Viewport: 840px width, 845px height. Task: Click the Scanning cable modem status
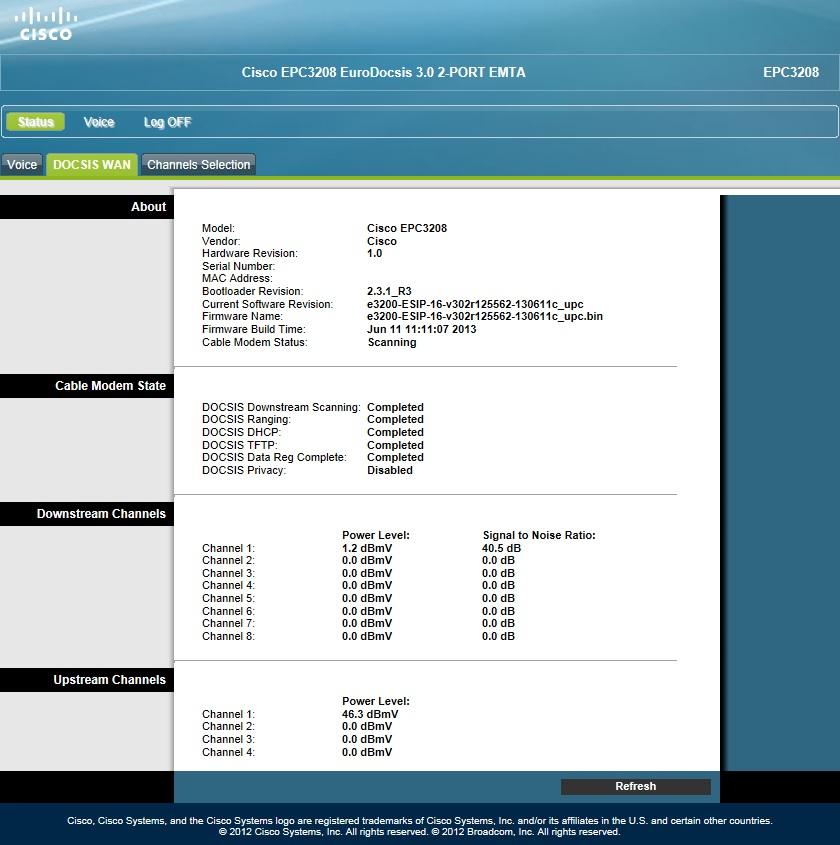pyautogui.click(x=392, y=342)
